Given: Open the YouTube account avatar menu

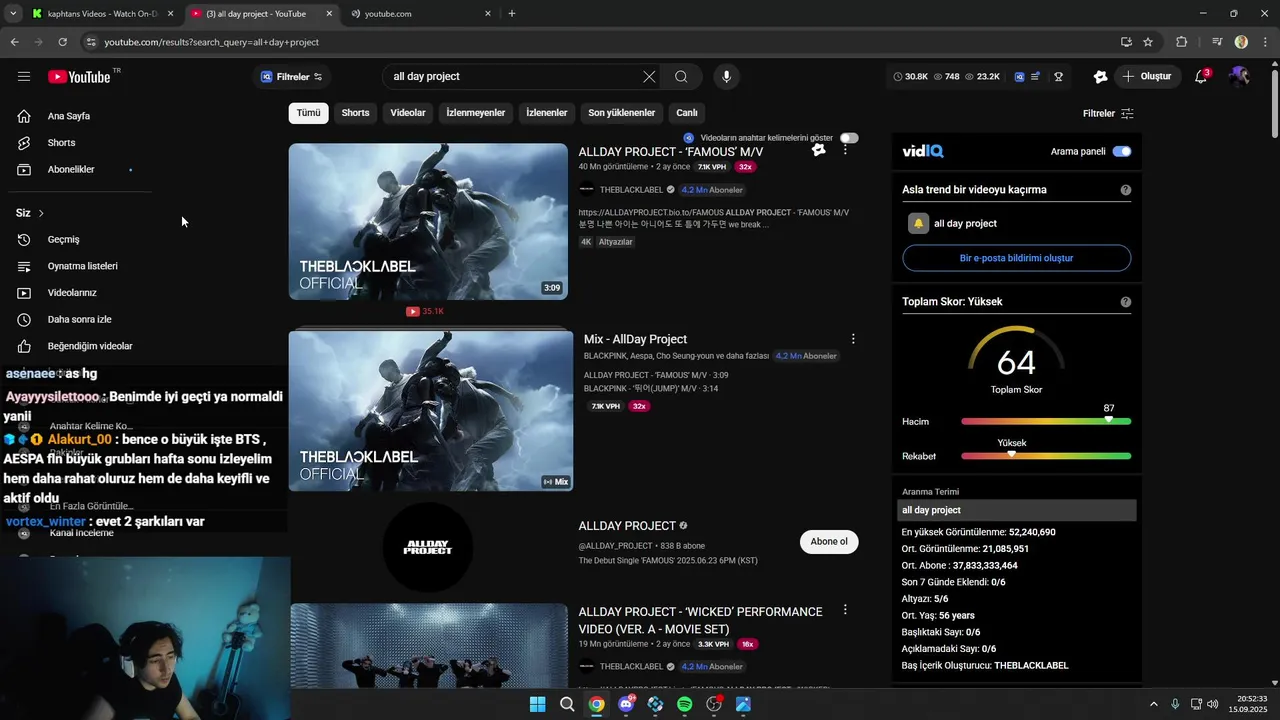Looking at the screenshot, I should tap(1239, 77).
